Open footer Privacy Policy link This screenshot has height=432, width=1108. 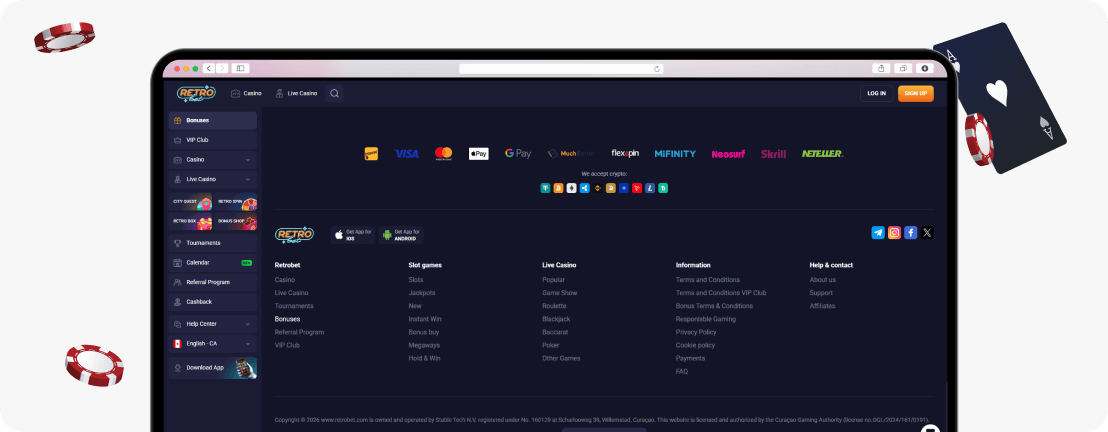(696, 332)
